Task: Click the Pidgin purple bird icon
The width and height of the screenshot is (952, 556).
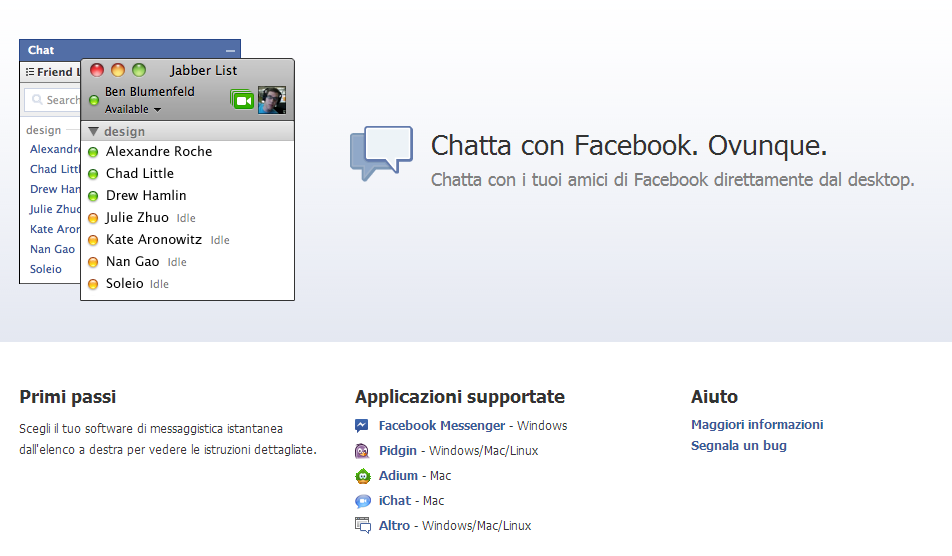Action: [x=362, y=450]
